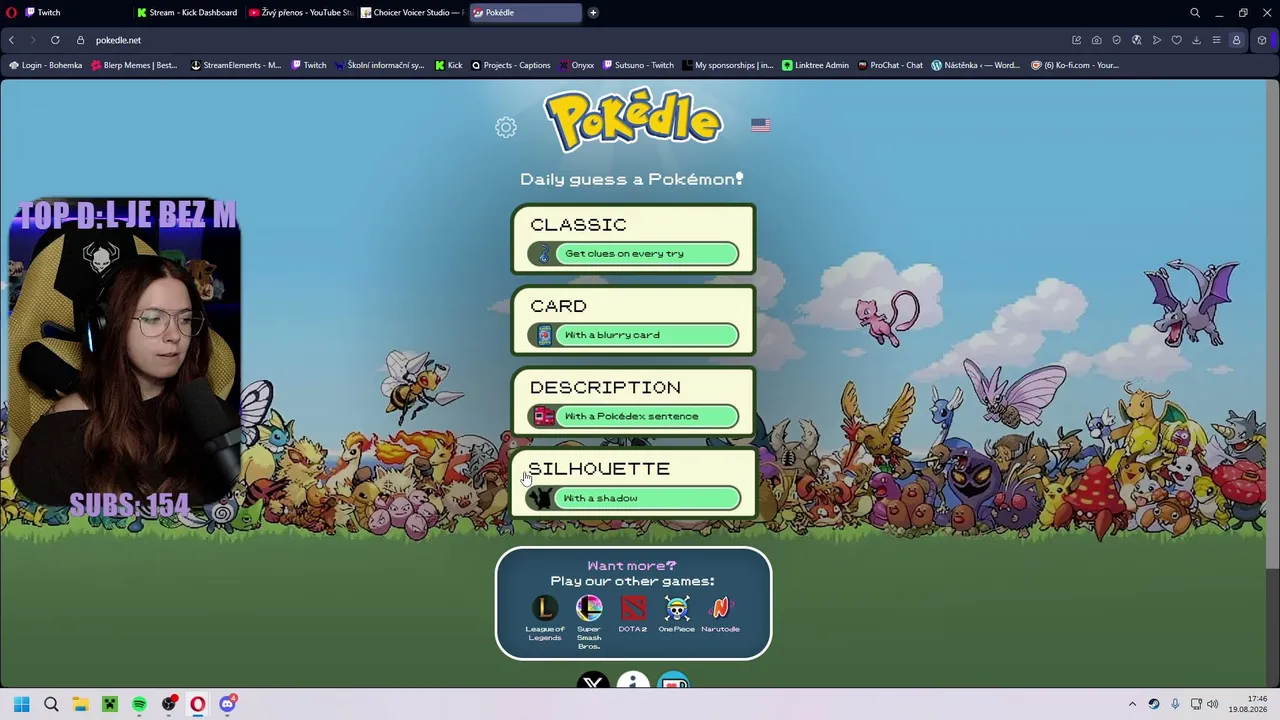Image resolution: width=1280 pixels, height=720 pixels.
Task: Open StreamElements bookmark
Action: pyautogui.click(x=236, y=65)
